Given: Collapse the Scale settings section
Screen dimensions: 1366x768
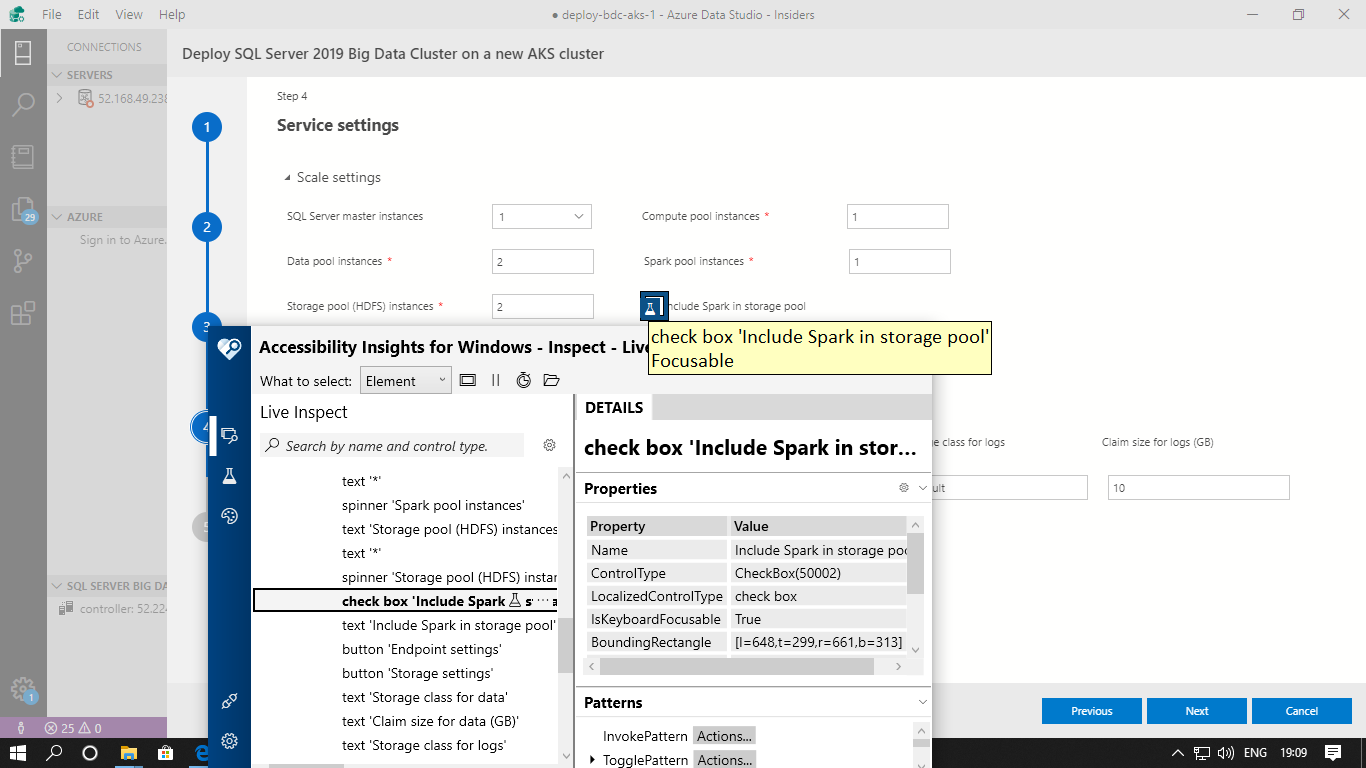Looking at the screenshot, I should point(289,177).
